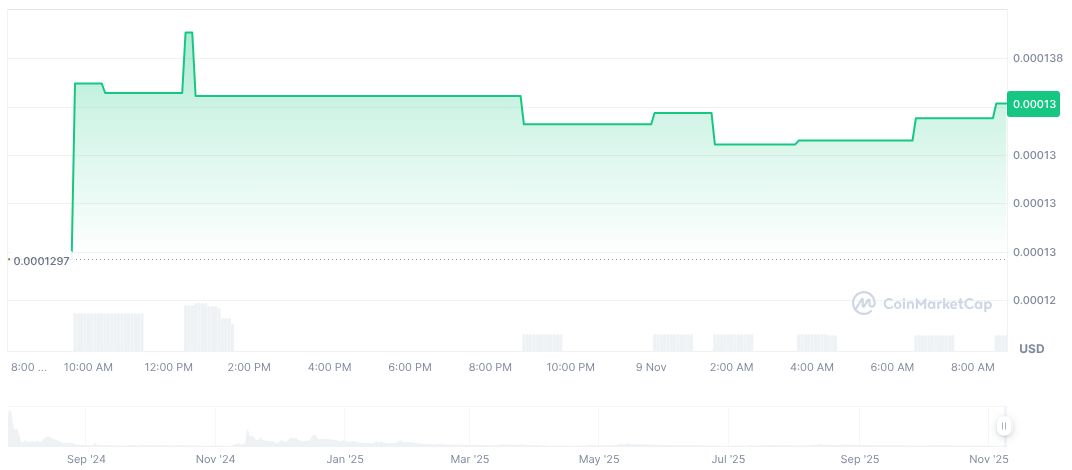The image size is (1072, 470).
Task: Click the volume bars near 10:00 AM
Action: point(108,331)
